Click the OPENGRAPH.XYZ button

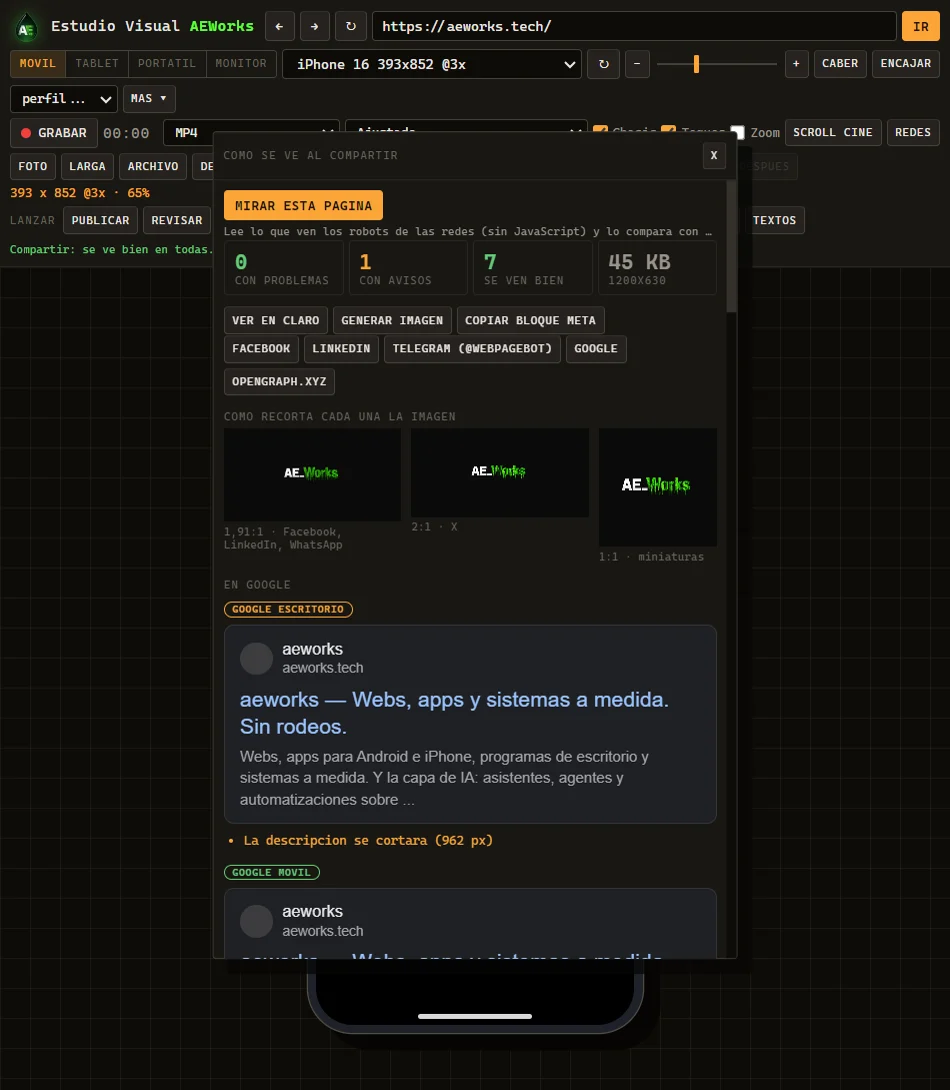point(279,382)
